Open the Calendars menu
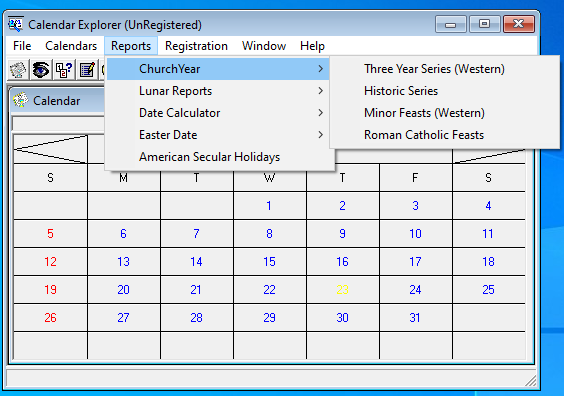 pyautogui.click(x=71, y=46)
